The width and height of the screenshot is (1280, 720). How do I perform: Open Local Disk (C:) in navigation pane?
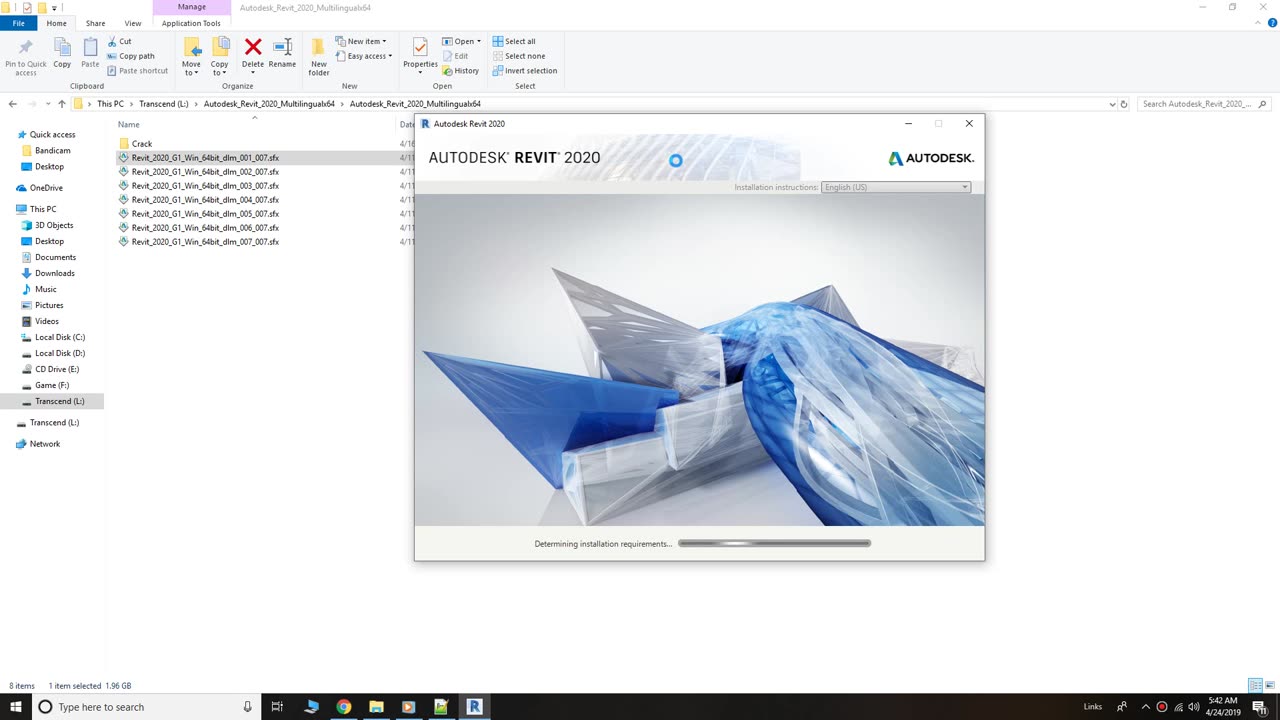click(60, 337)
